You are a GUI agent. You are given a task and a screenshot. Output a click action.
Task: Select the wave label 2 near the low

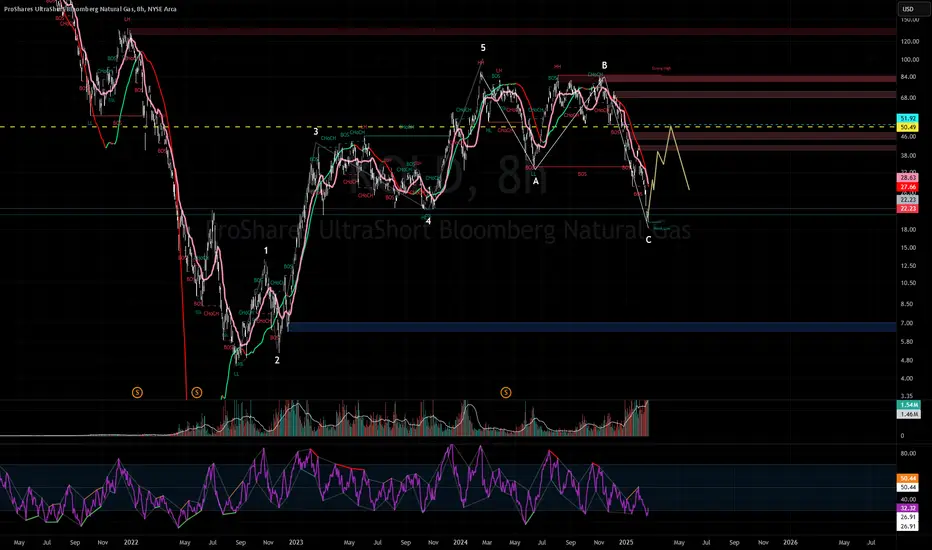click(277, 360)
